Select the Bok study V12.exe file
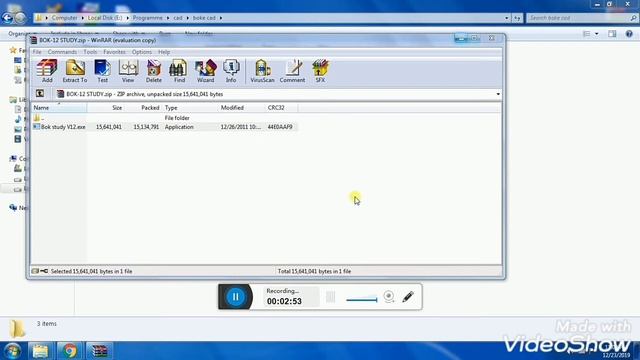Screen dimensions: 640x360 pos(165,127)
